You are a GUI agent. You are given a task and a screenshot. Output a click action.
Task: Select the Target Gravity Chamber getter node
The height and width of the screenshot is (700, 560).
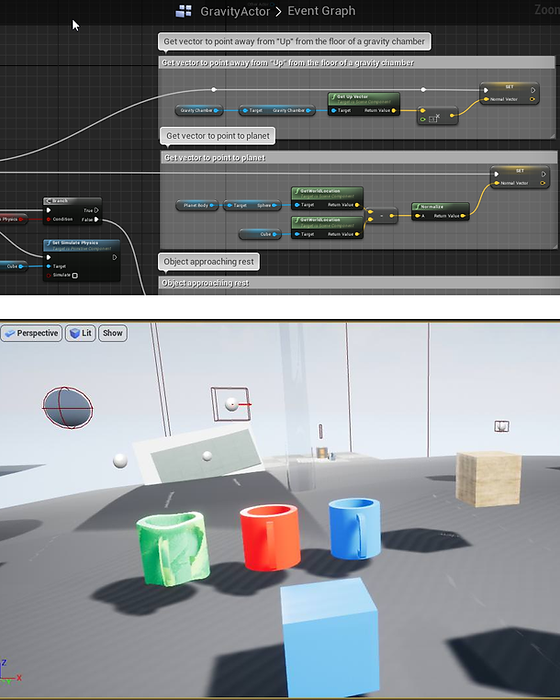pyautogui.click(x=277, y=110)
